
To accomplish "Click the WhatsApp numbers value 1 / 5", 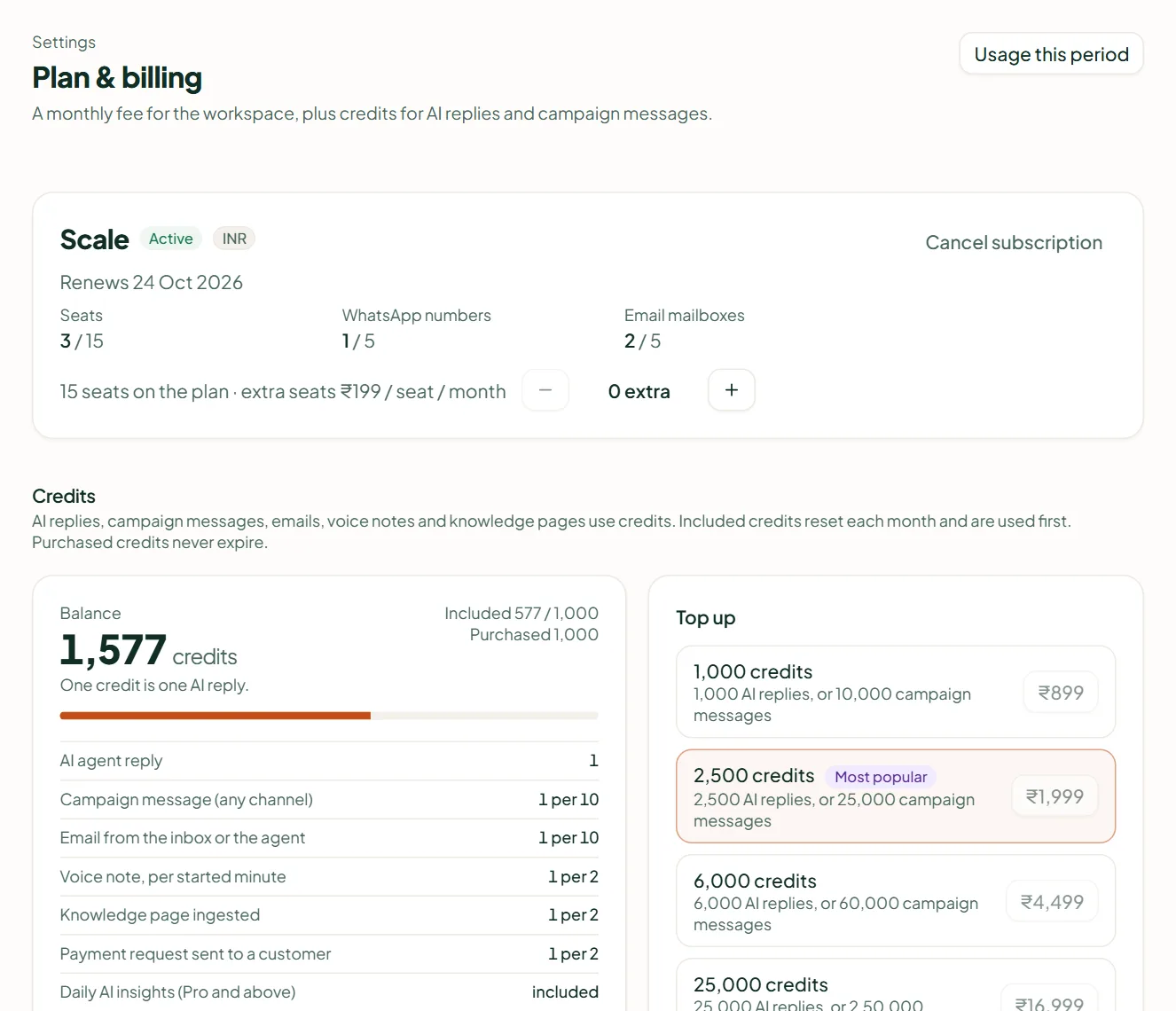I will [358, 341].
